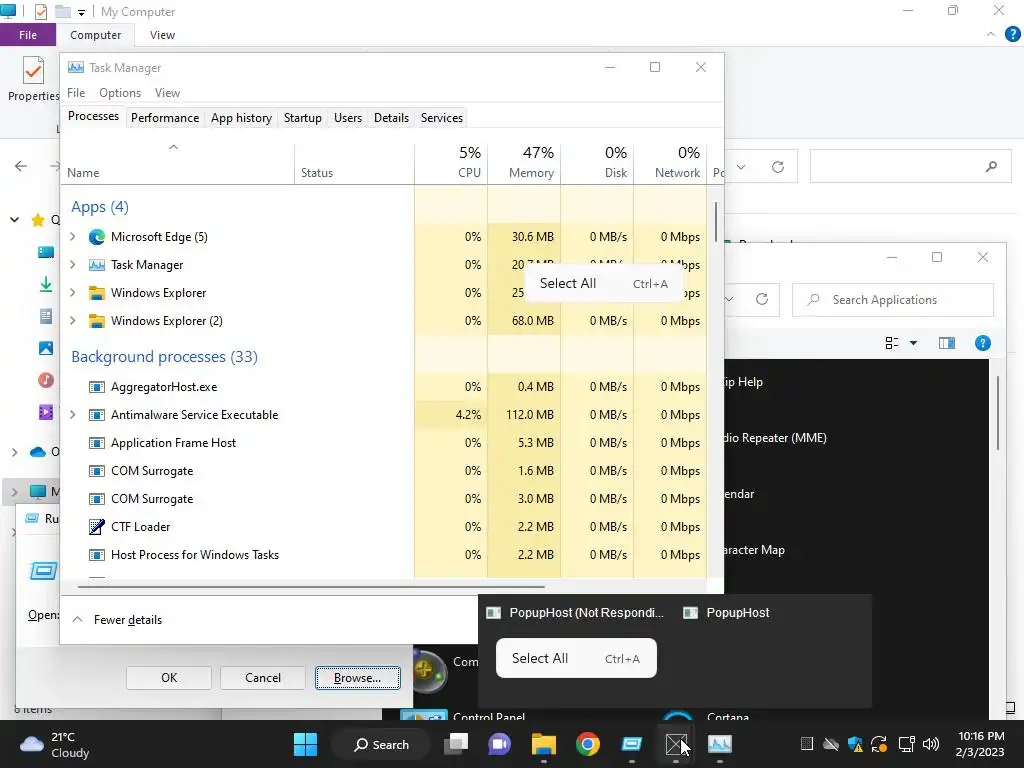
Task: Click the Explorer help question mark icon
Action: click(x=1012, y=34)
